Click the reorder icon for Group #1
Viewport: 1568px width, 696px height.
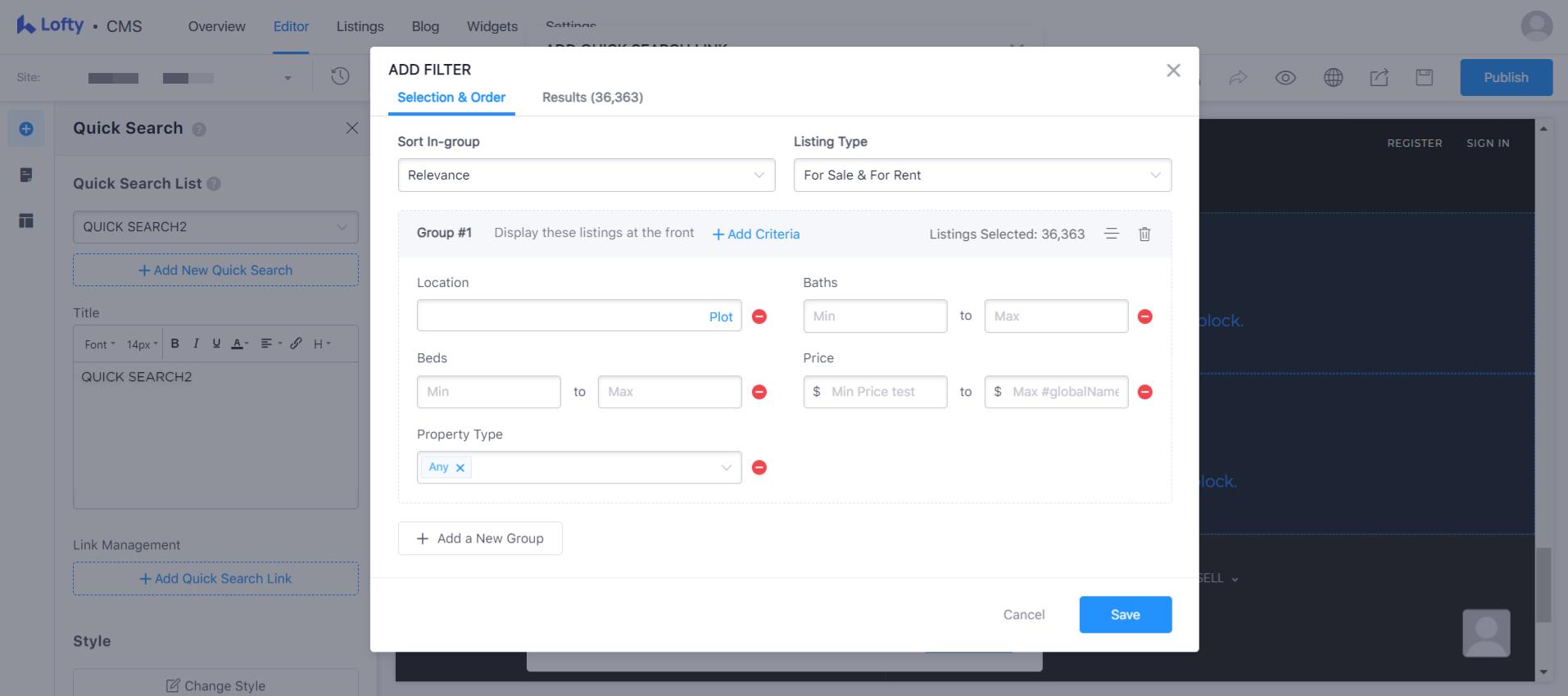click(x=1111, y=234)
